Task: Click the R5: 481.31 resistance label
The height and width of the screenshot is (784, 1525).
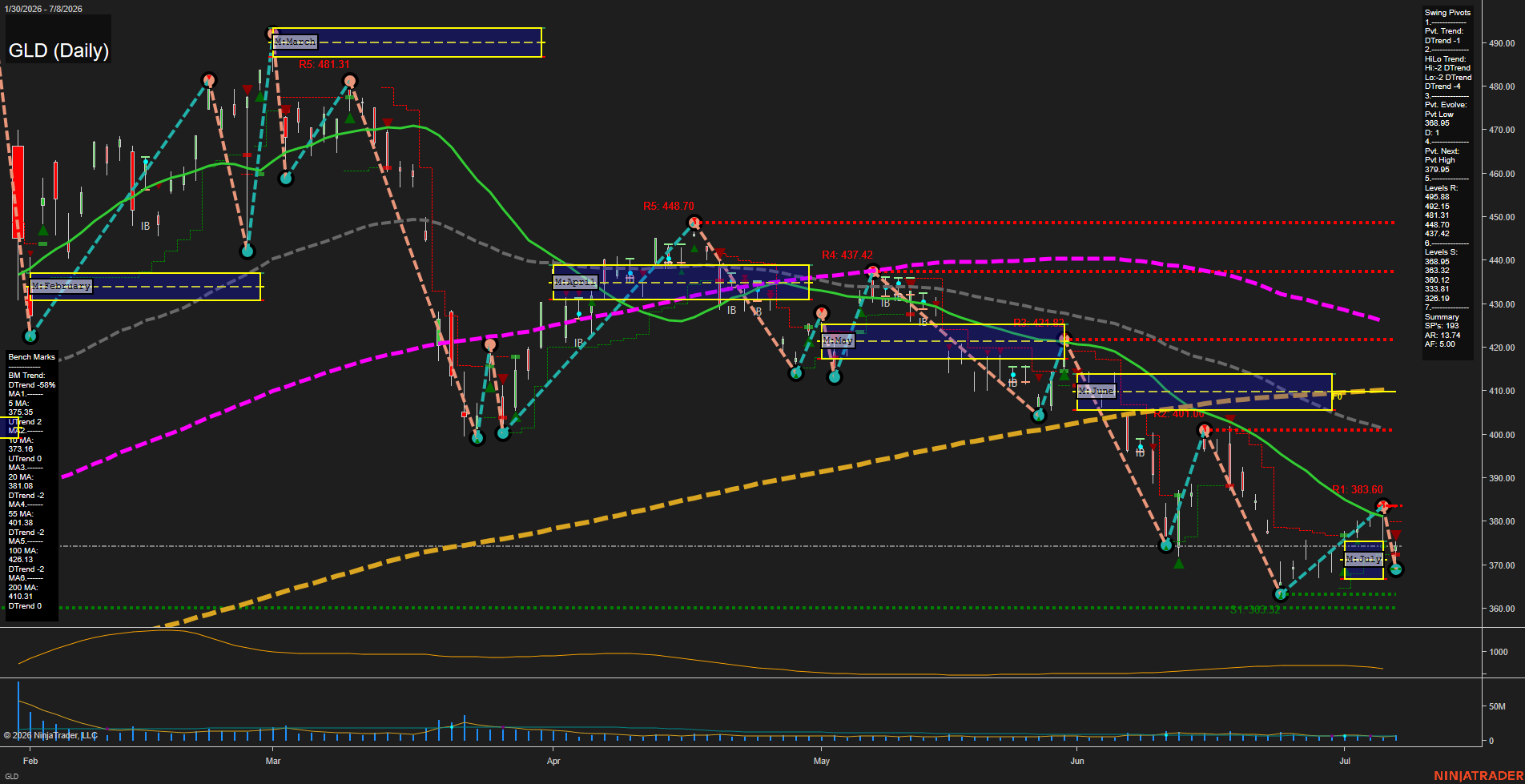Action: (x=324, y=65)
